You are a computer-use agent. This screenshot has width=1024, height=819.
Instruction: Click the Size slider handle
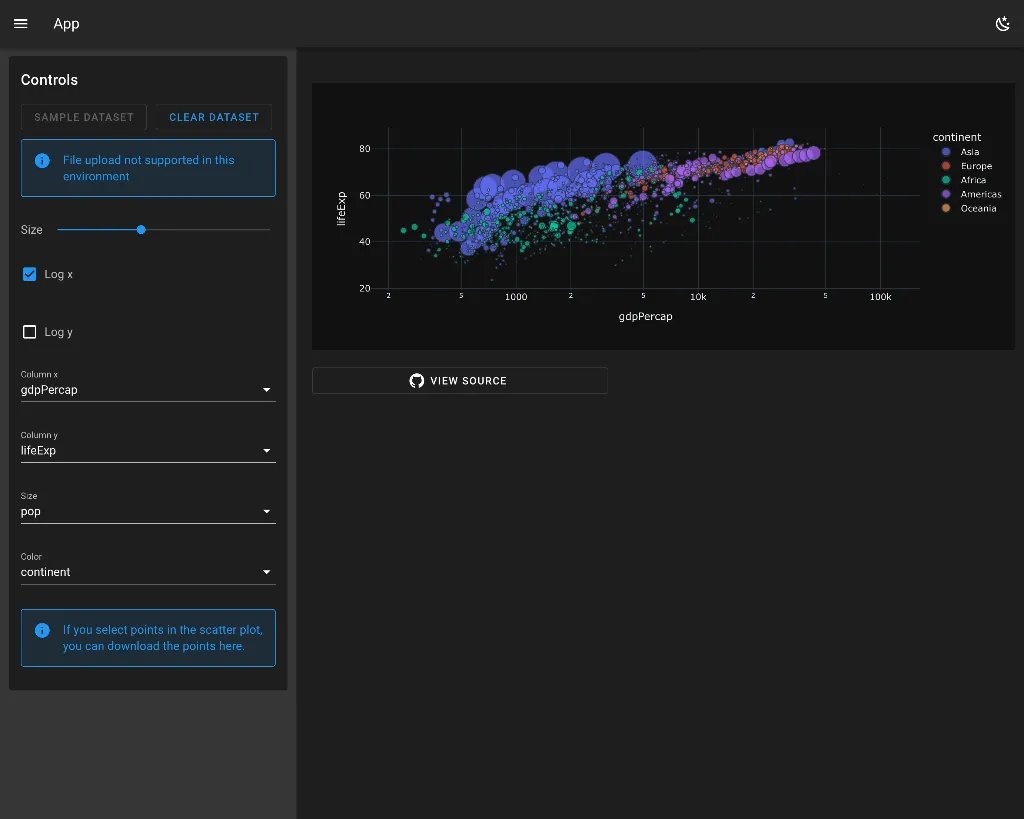coord(141,230)
